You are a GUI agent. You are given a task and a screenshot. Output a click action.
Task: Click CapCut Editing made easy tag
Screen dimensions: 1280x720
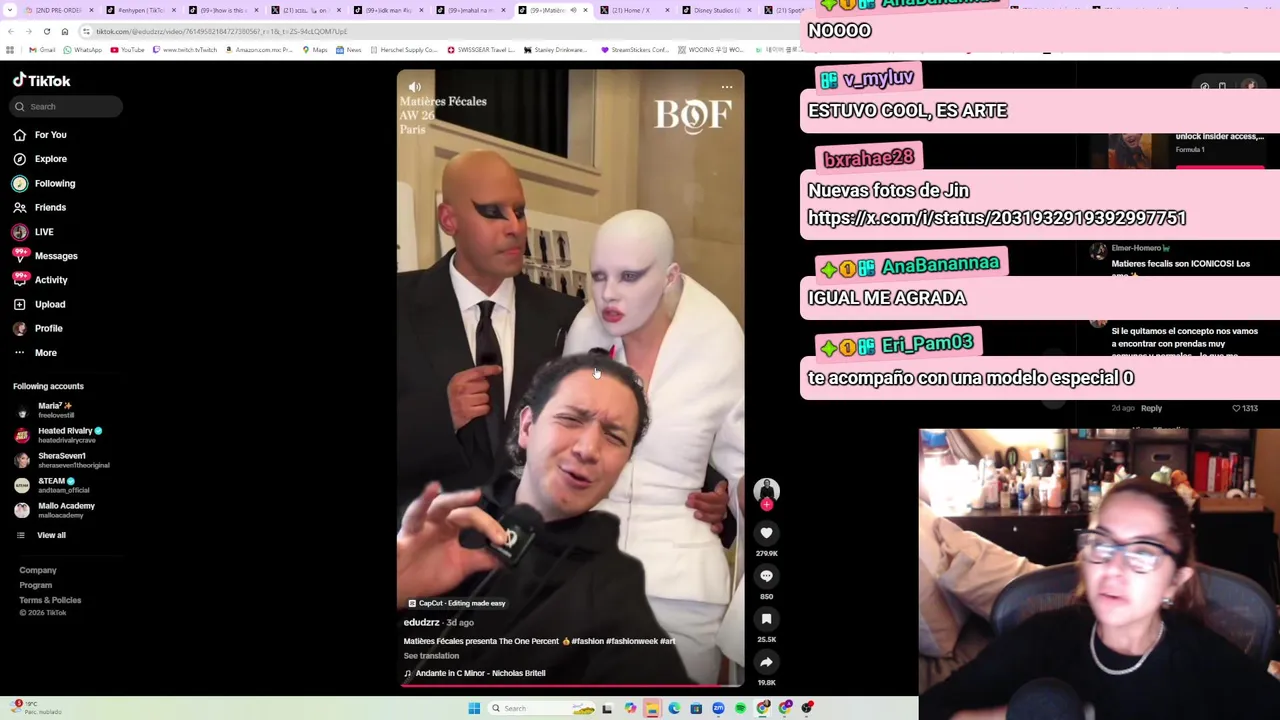[x=457, y=603]
